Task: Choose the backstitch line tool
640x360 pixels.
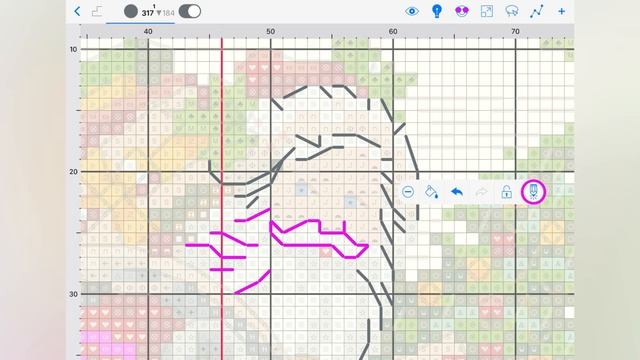Action: pyautogui.click(x=537, y=11)
